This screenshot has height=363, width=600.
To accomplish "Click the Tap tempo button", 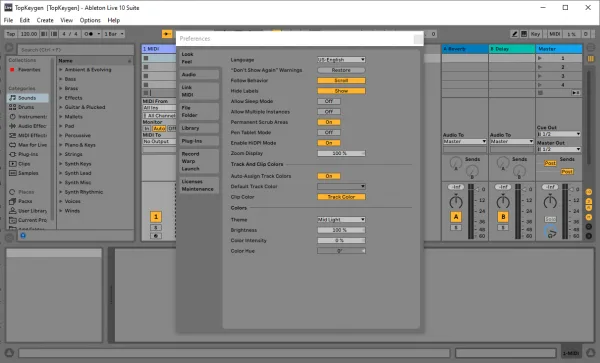I will click(x=11, y=34).
